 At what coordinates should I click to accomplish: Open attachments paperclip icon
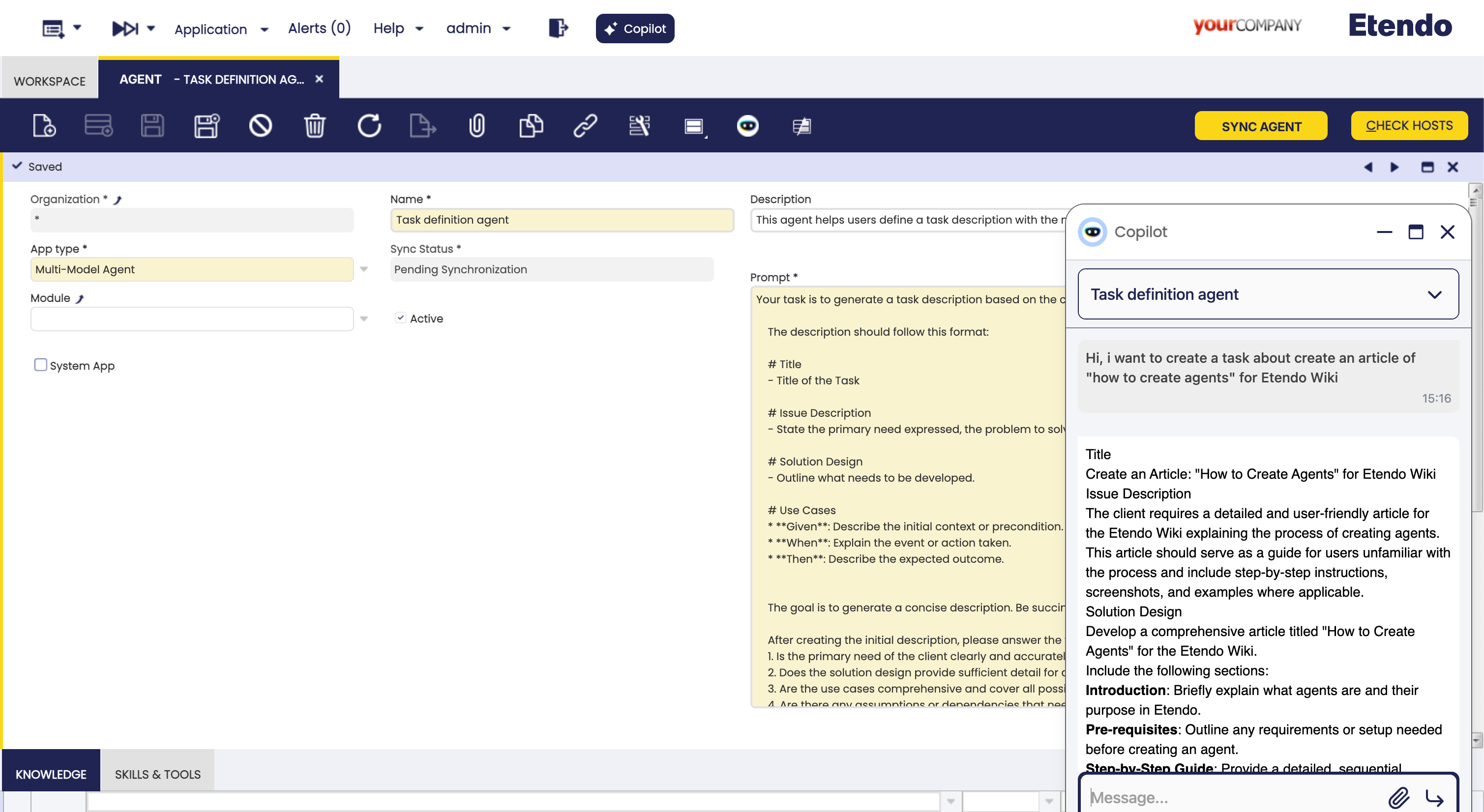pos(476,125)
